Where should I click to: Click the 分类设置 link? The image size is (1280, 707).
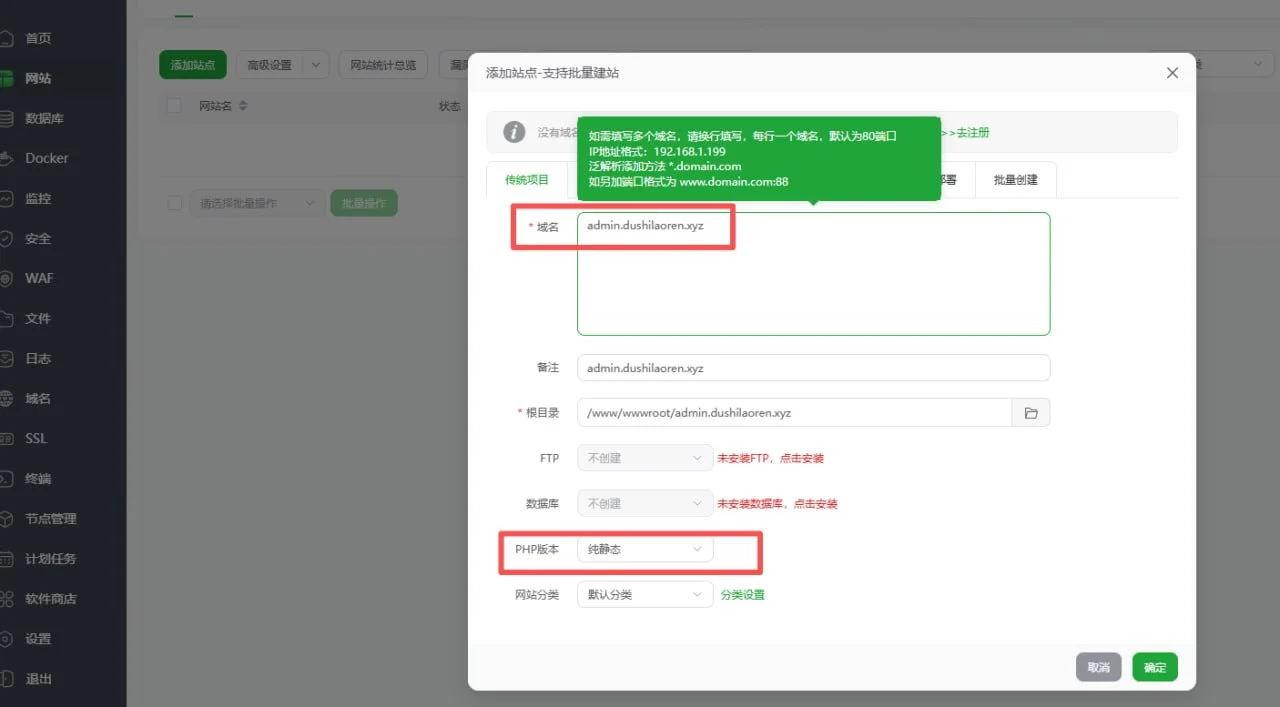742,594
